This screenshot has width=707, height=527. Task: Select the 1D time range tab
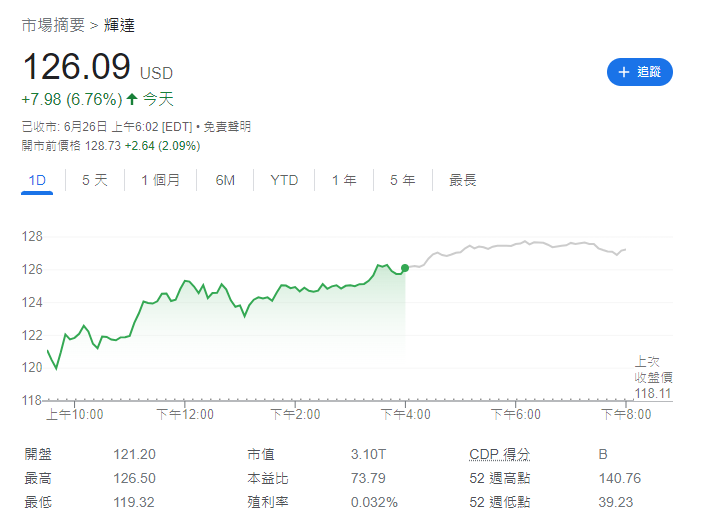pos(37,180)
